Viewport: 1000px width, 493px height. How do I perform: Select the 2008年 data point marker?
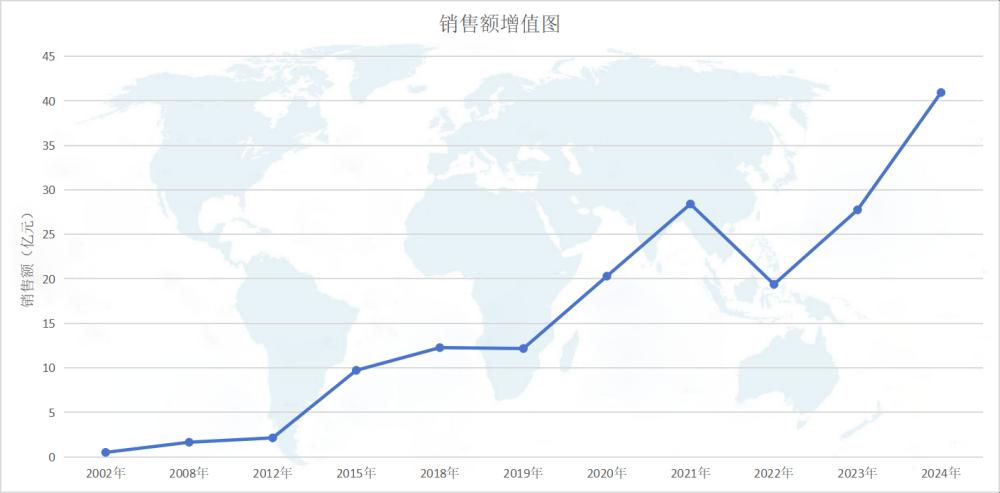click(x=189, y=442)
